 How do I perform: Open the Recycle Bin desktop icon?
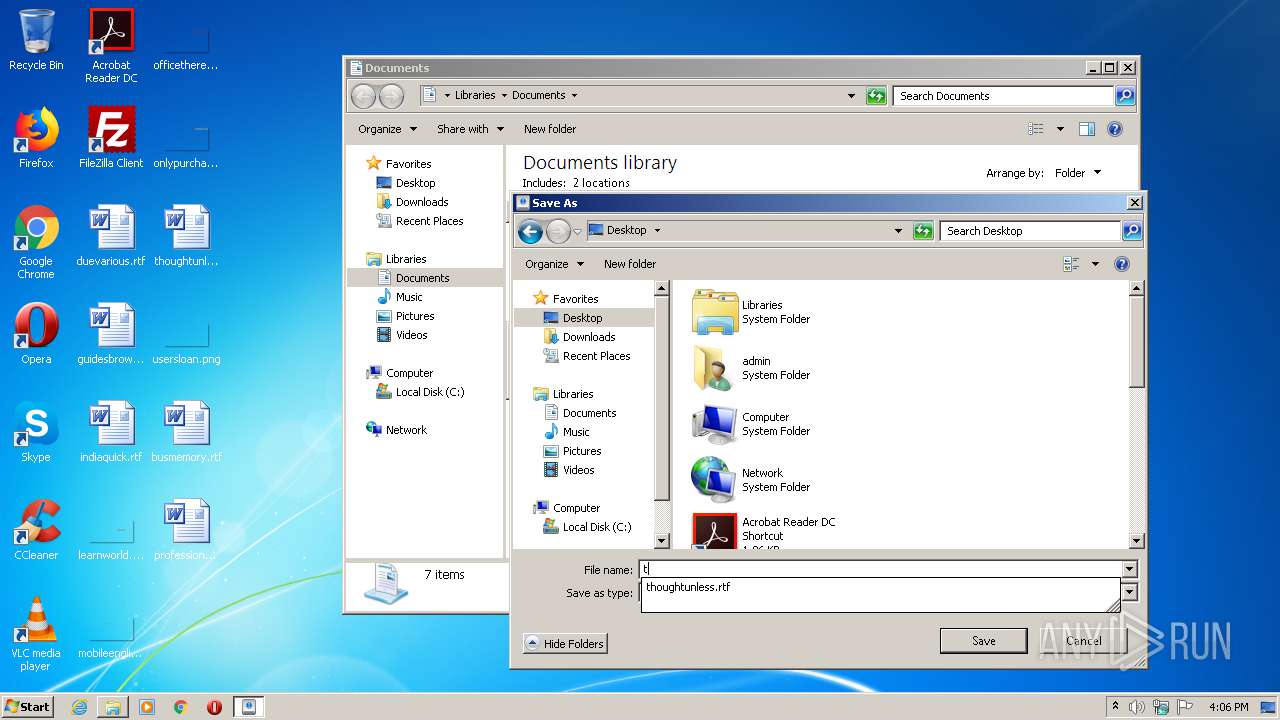(x=36, y=40)
